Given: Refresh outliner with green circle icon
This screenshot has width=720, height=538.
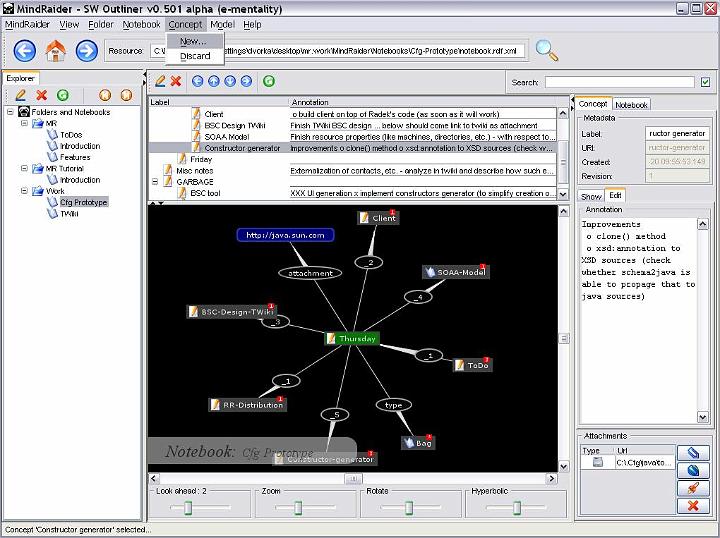Looking at the screenshot, I should click(x=269, y=81).
